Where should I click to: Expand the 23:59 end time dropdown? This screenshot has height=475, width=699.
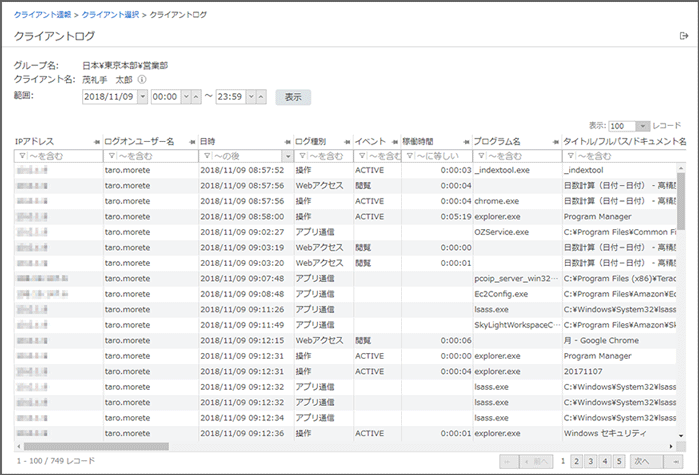point(252,97)
